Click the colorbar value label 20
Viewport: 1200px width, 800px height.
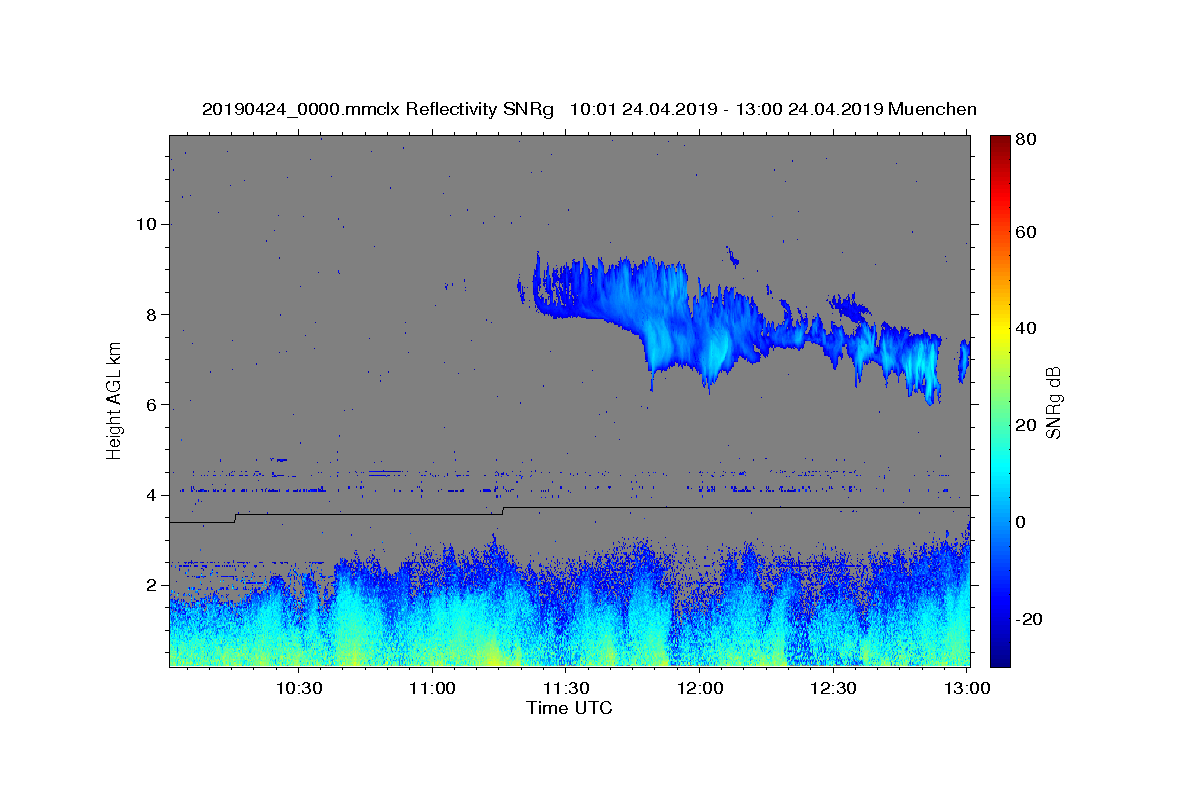point(1026,425)
